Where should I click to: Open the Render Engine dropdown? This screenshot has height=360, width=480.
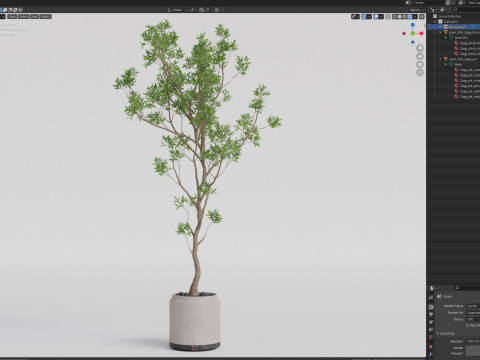[x=473, y=306]
